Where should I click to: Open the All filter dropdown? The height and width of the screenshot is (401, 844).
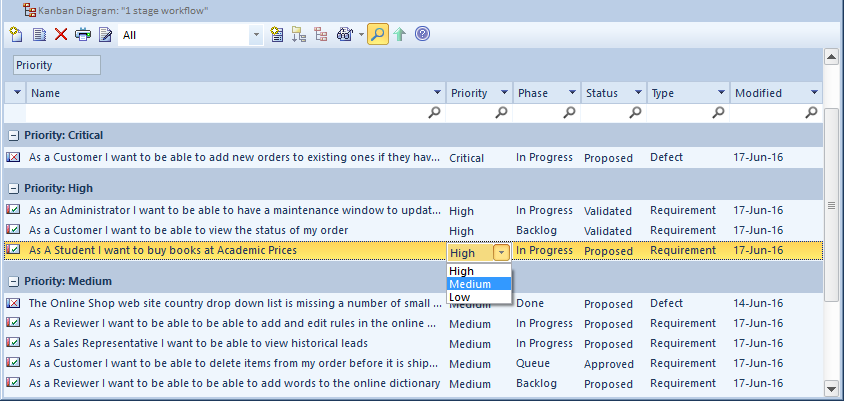pyautogui.click(x=256, y=35)
